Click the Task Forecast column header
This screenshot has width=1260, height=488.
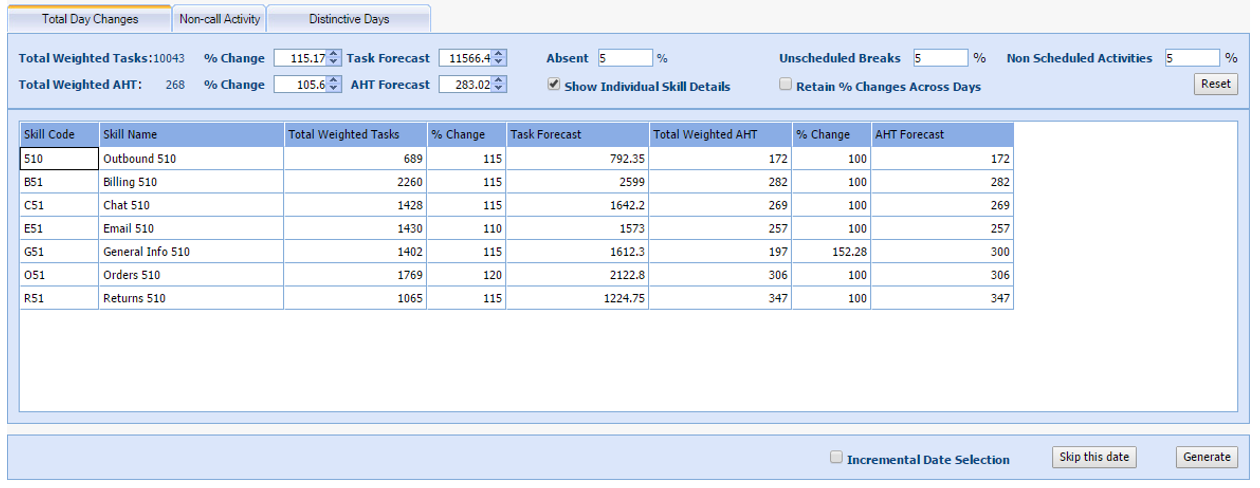point(577,135)
